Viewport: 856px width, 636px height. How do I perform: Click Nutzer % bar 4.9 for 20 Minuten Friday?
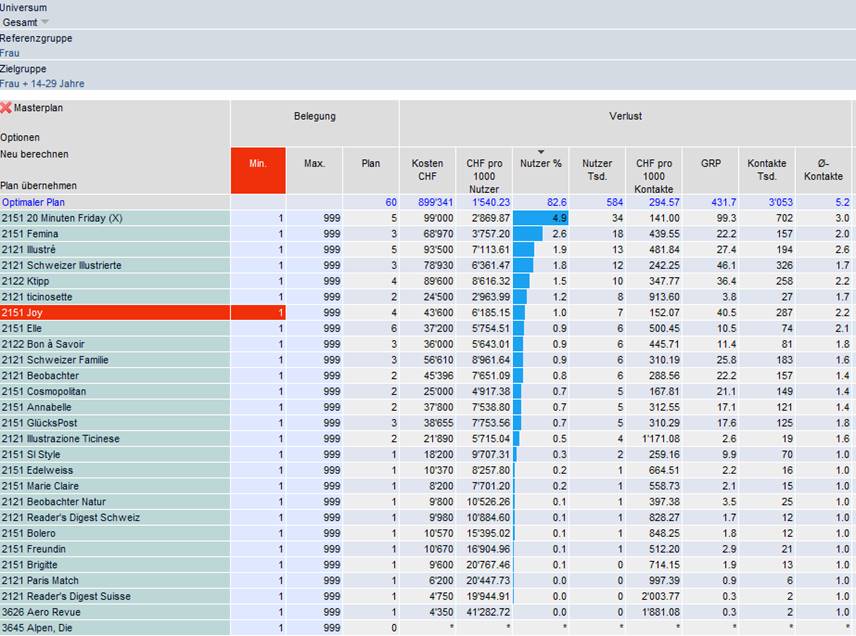point(541,218)
